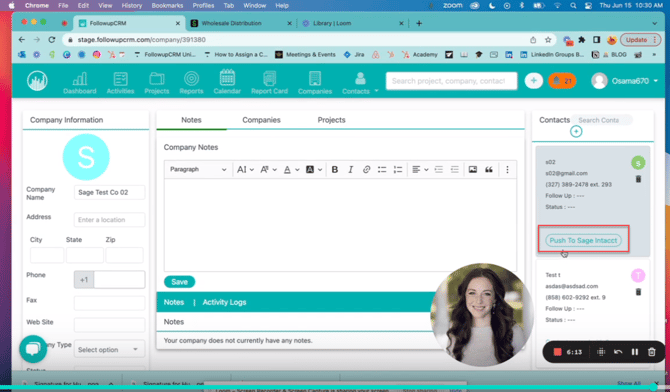Click Push To Sage Intacct button
Screen dimensions: 670x392
click(x=583, y=240)
